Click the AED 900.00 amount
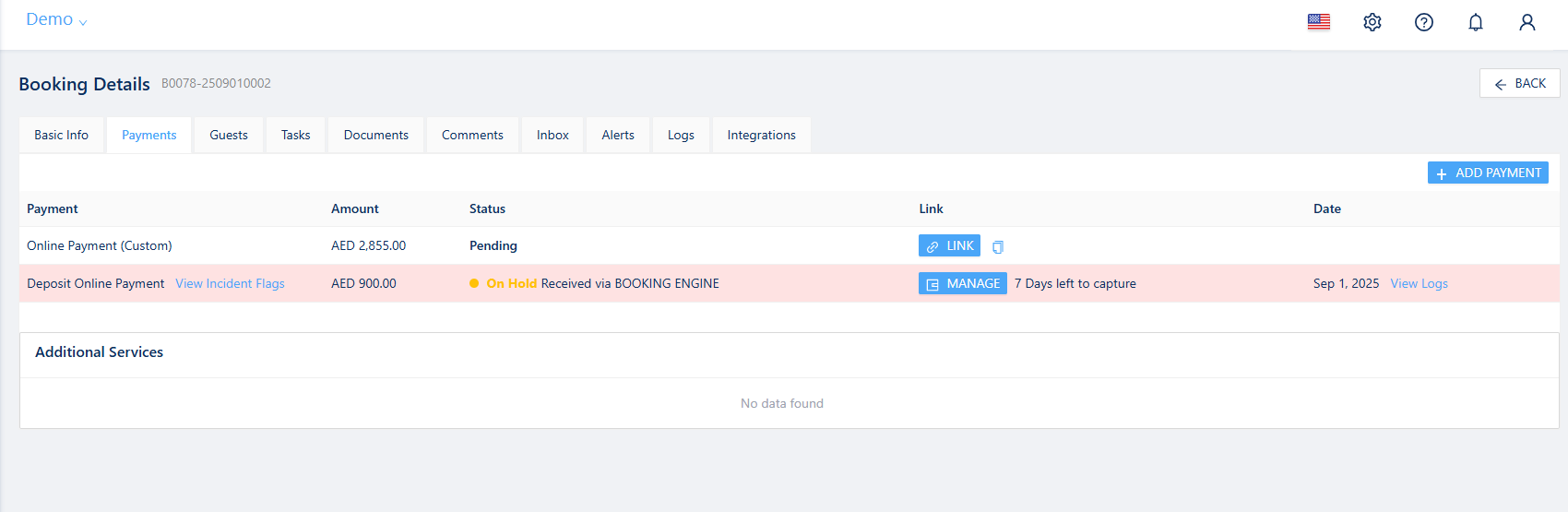The width and height of the screenshot is (1568, 512). pyautogui.click(x=363, y=283)
